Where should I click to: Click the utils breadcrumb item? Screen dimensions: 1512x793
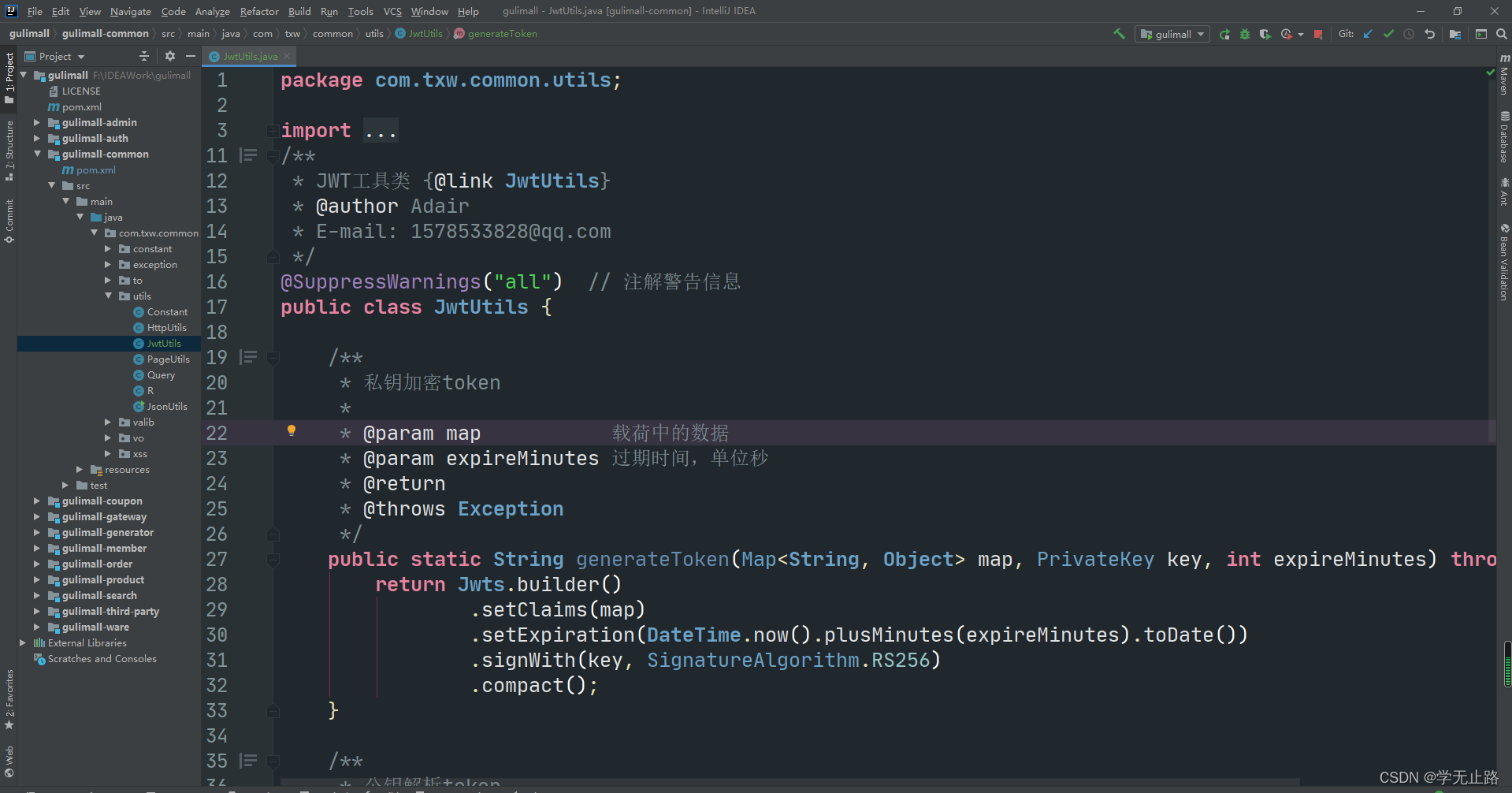pyautogui.click(x=374, y=34)
